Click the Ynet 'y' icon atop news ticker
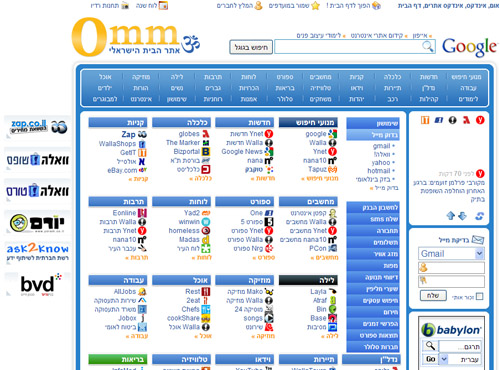Viewport: 500px width, 370px height. click(x=480, y=120)
